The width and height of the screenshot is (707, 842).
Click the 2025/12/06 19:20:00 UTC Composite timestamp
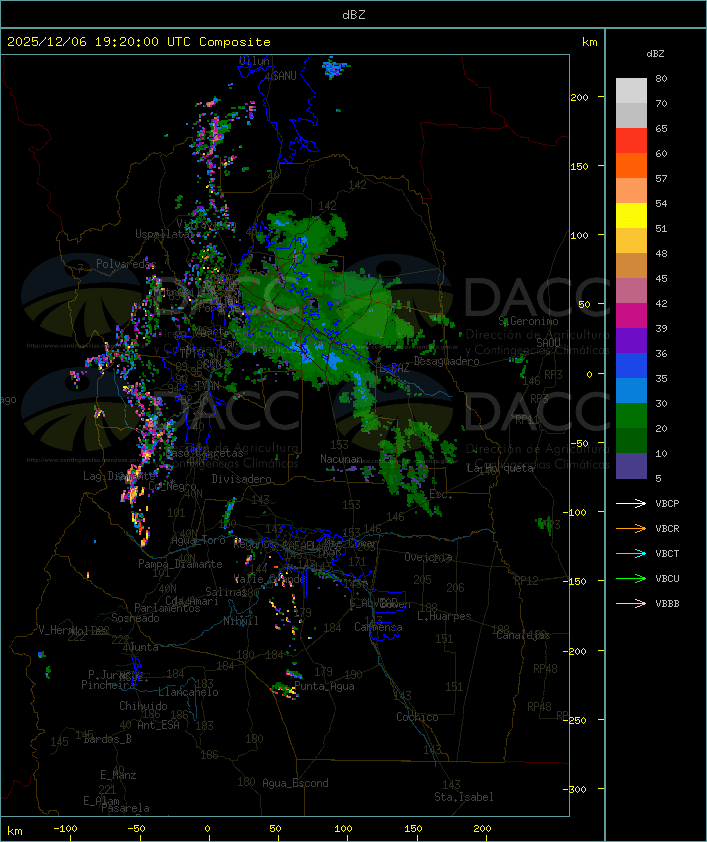(139, 41)
